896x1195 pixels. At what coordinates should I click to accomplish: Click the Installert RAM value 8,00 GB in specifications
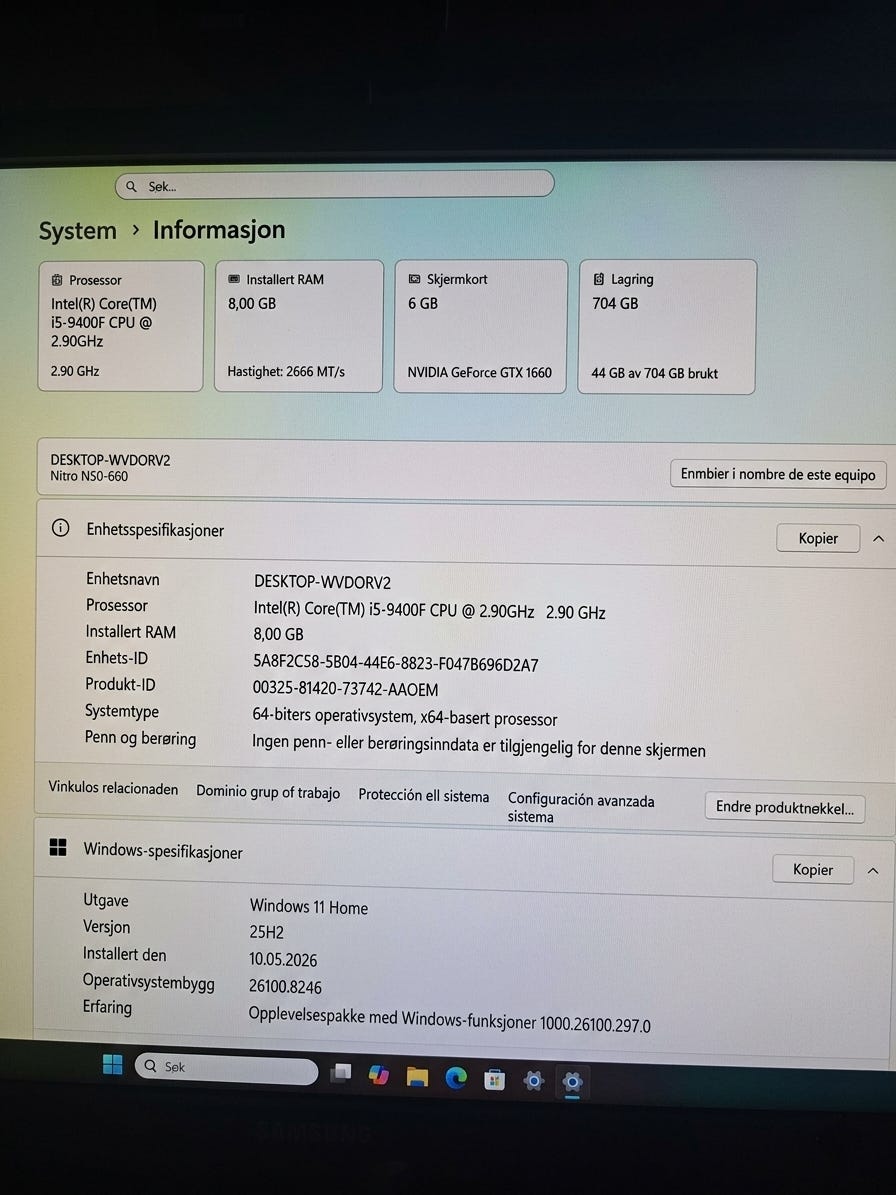[278, 634]
